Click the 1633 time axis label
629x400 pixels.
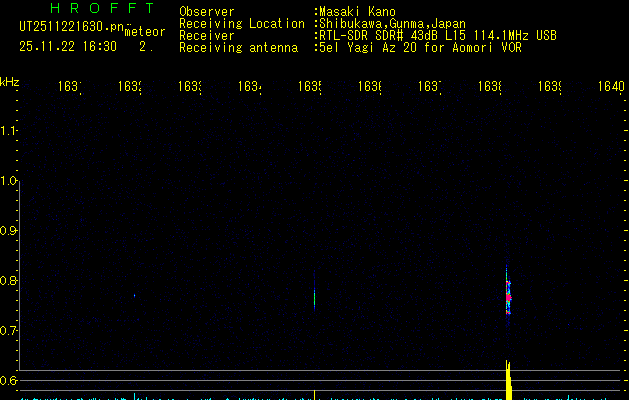189,86
